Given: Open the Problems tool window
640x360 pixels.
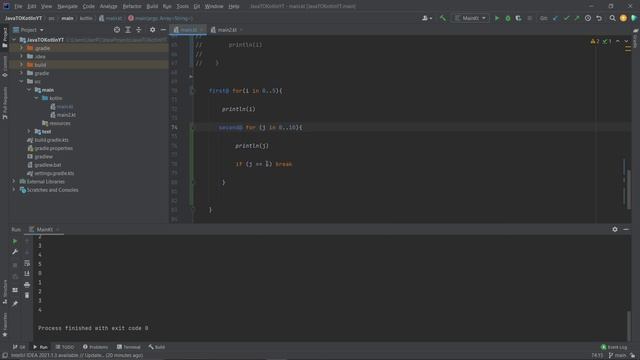Looking at the screenshot, I should (96, 347).
